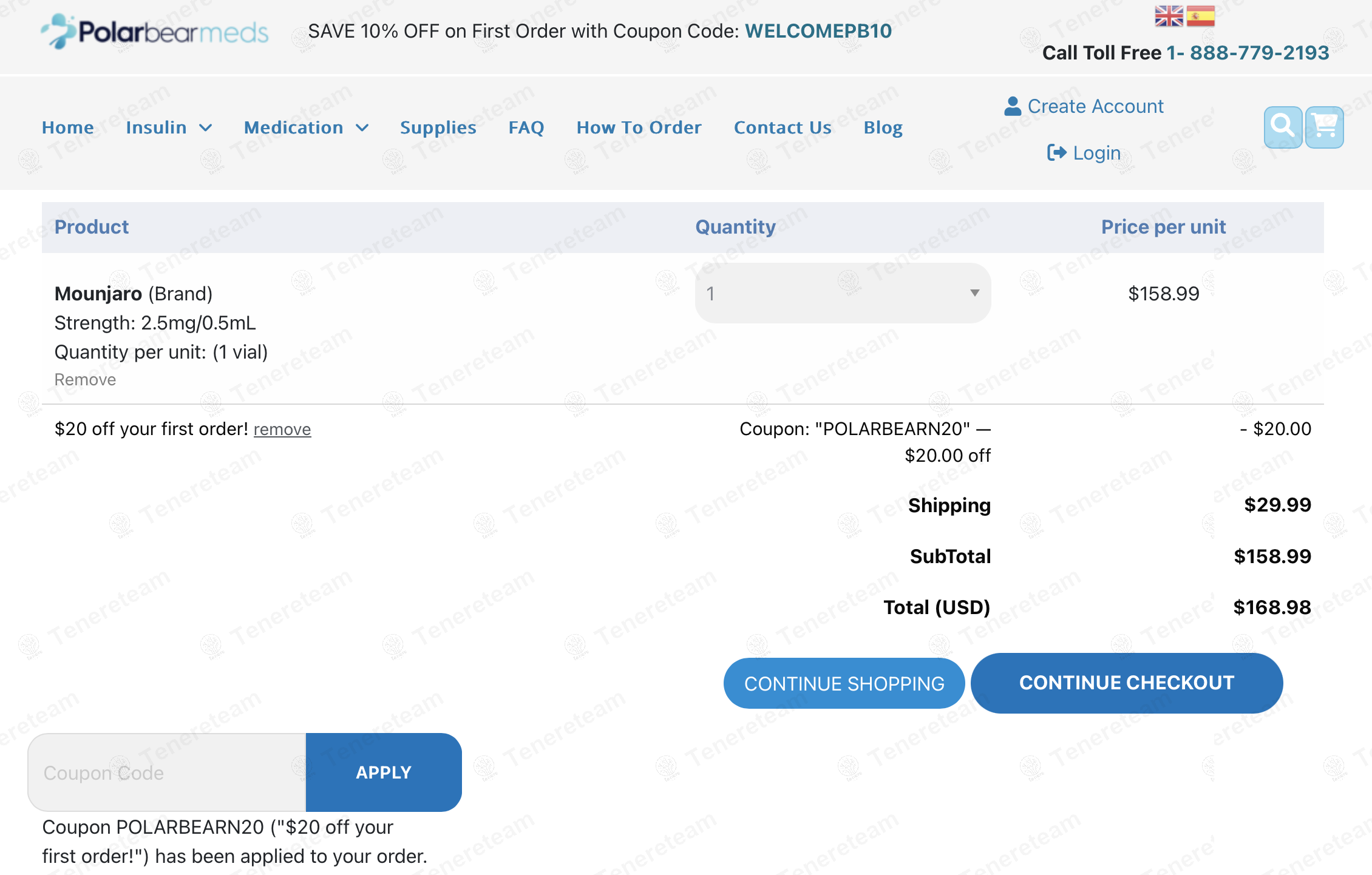Open the Contact Us page
This screenshot has height=875, width=1372.
783,127
